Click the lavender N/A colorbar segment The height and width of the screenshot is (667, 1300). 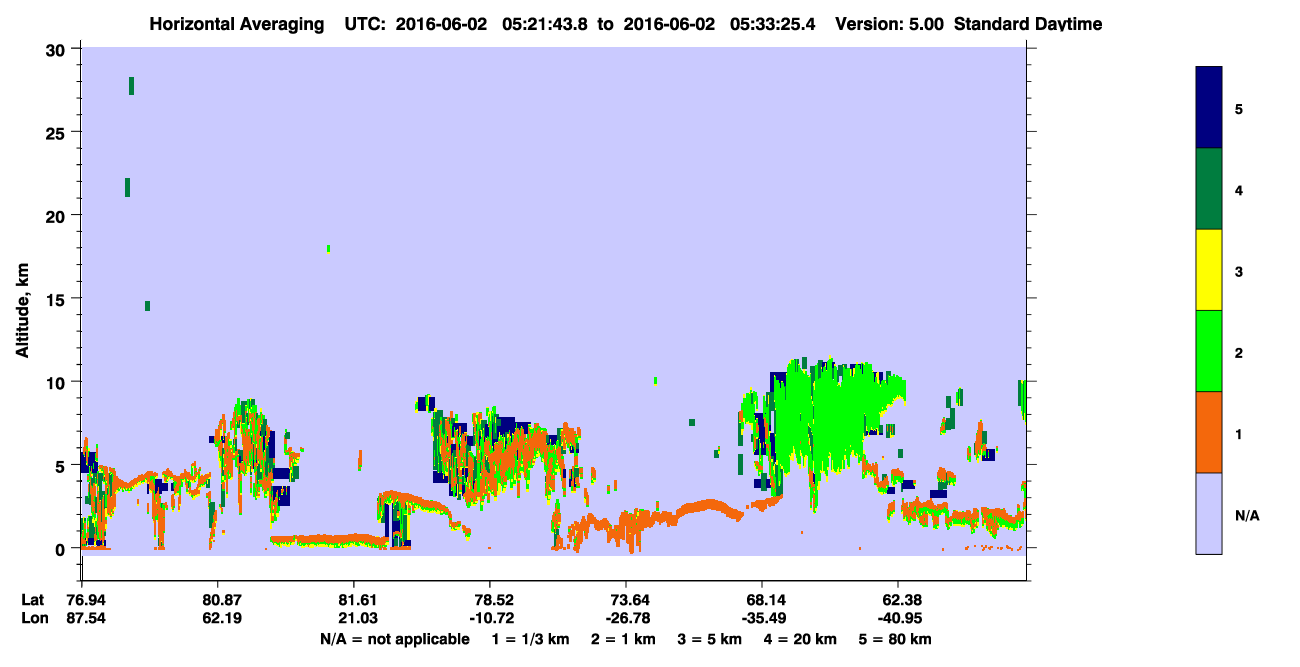tap(1209, 513)
